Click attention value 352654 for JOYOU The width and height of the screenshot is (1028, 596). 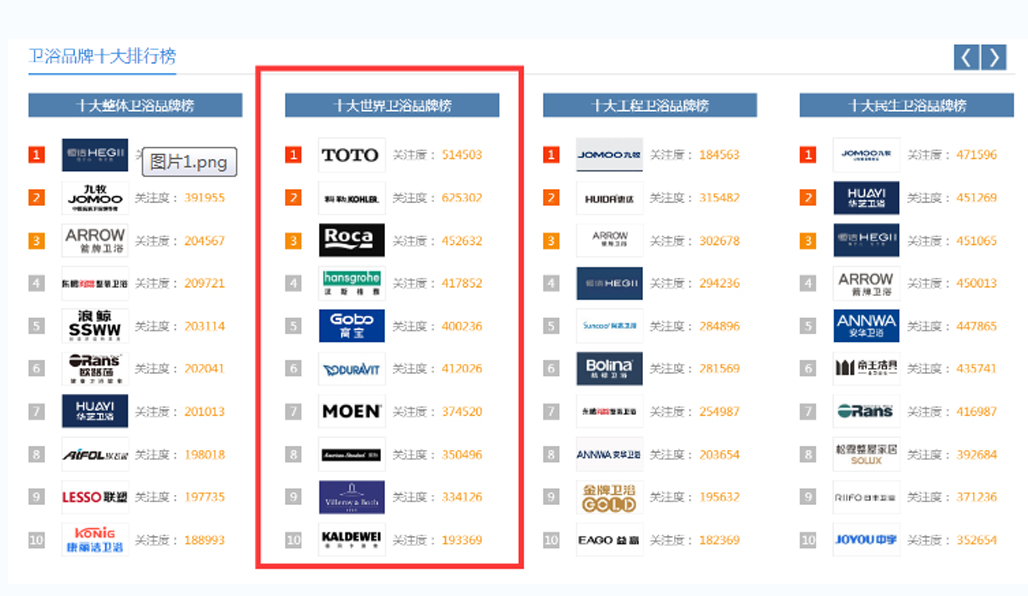click(976, 540)
